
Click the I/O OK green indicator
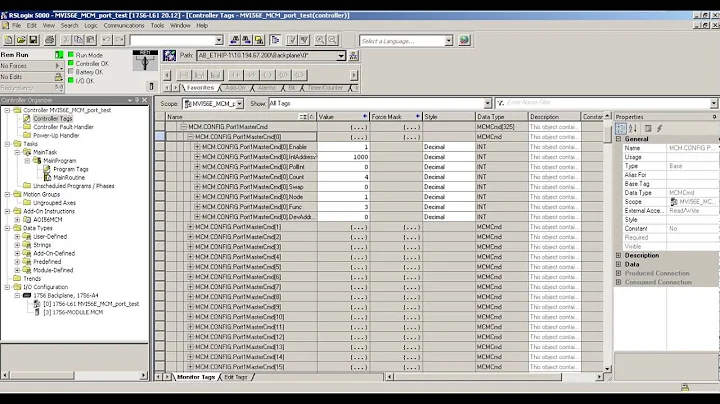click(71, 80)
